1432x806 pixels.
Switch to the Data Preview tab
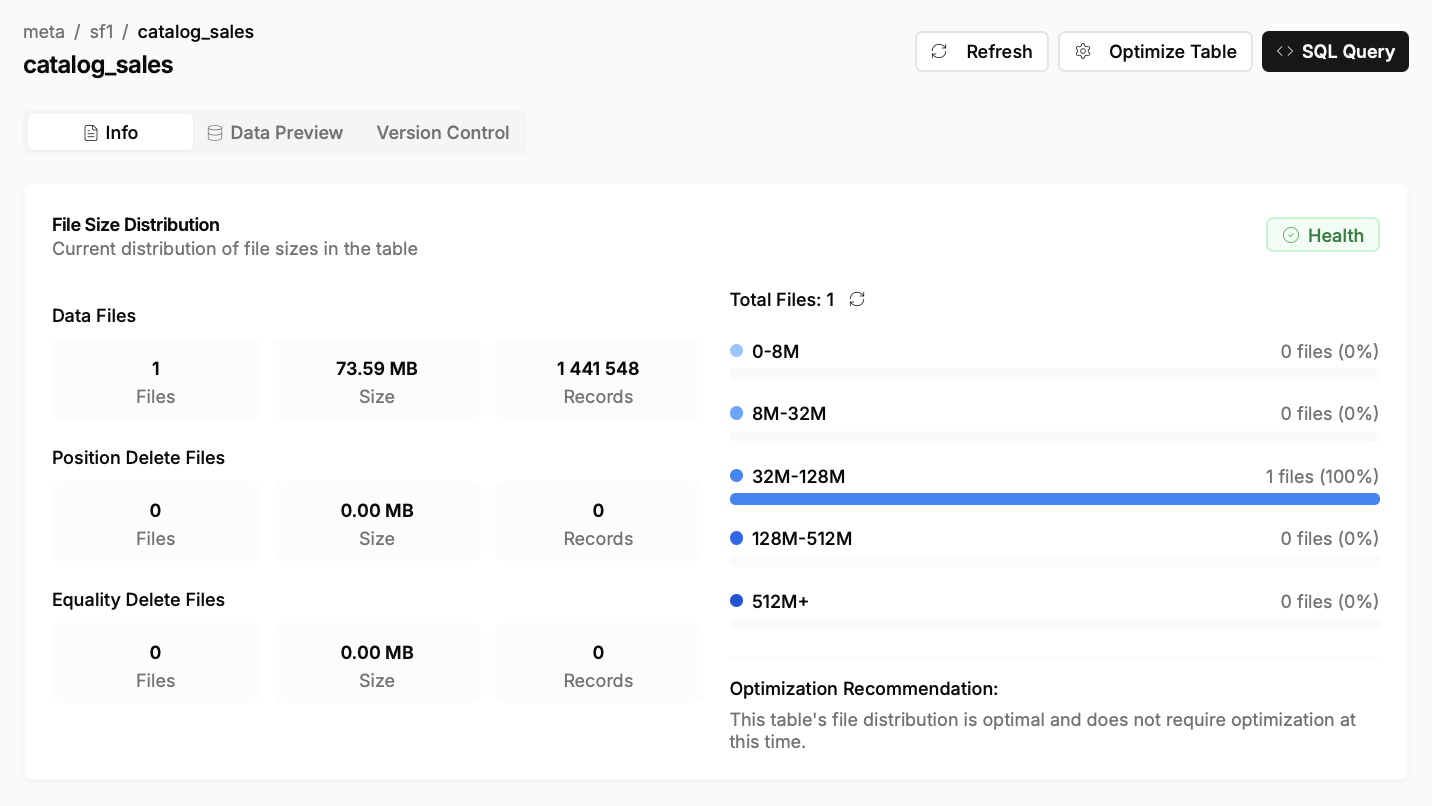(x=275, y=132)
